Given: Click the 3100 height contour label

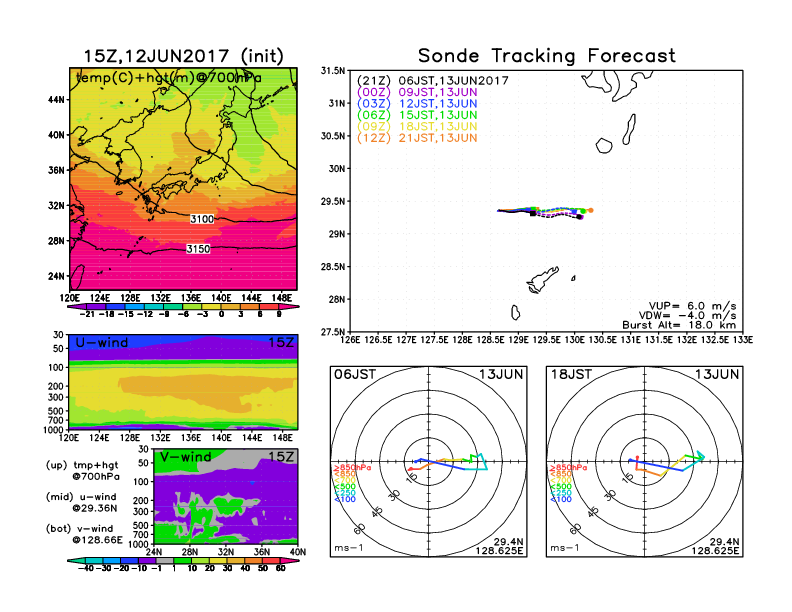Looking at the screenshot, I should click(202, 219).
